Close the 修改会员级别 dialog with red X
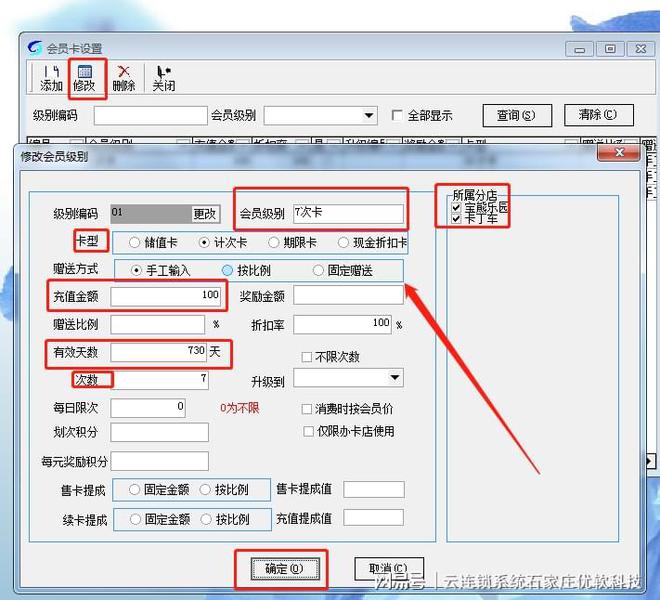 618,152
